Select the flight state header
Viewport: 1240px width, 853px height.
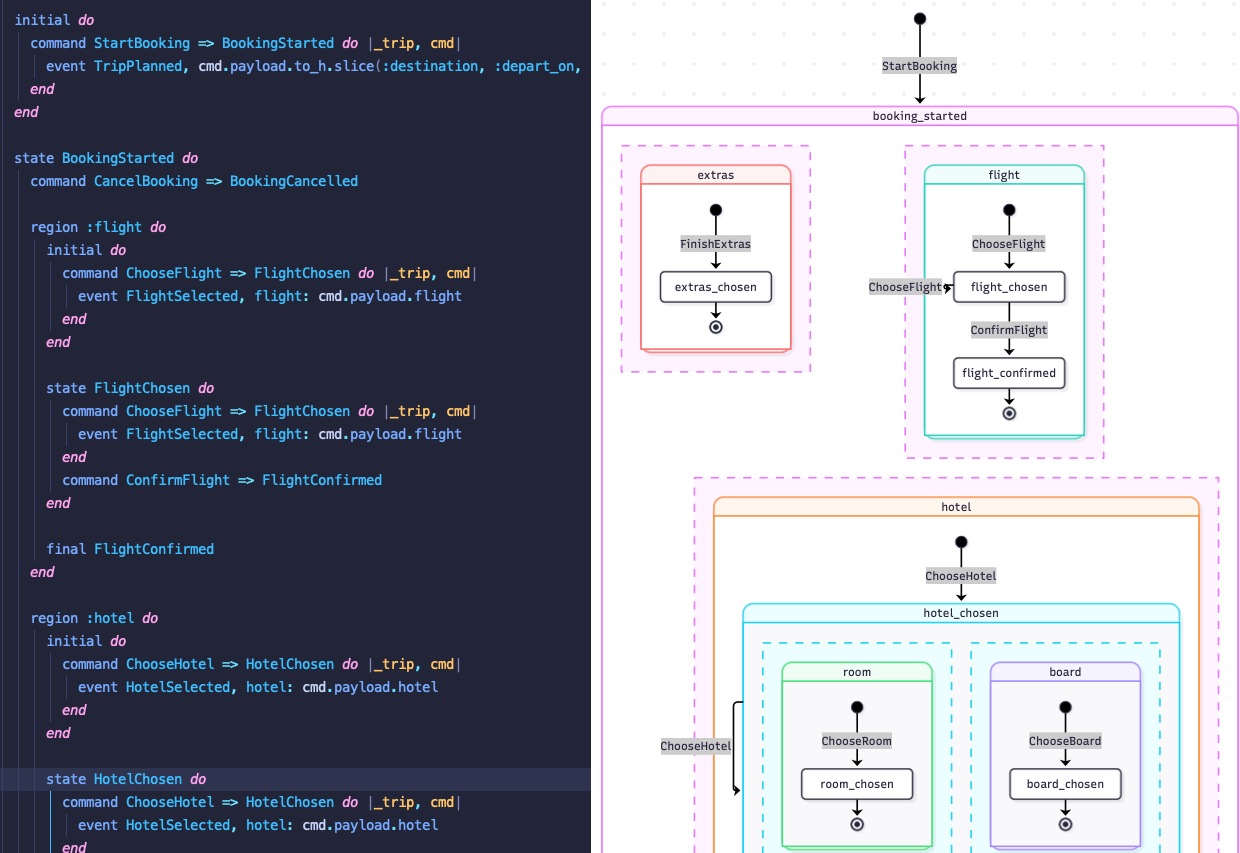(1004, 175)
